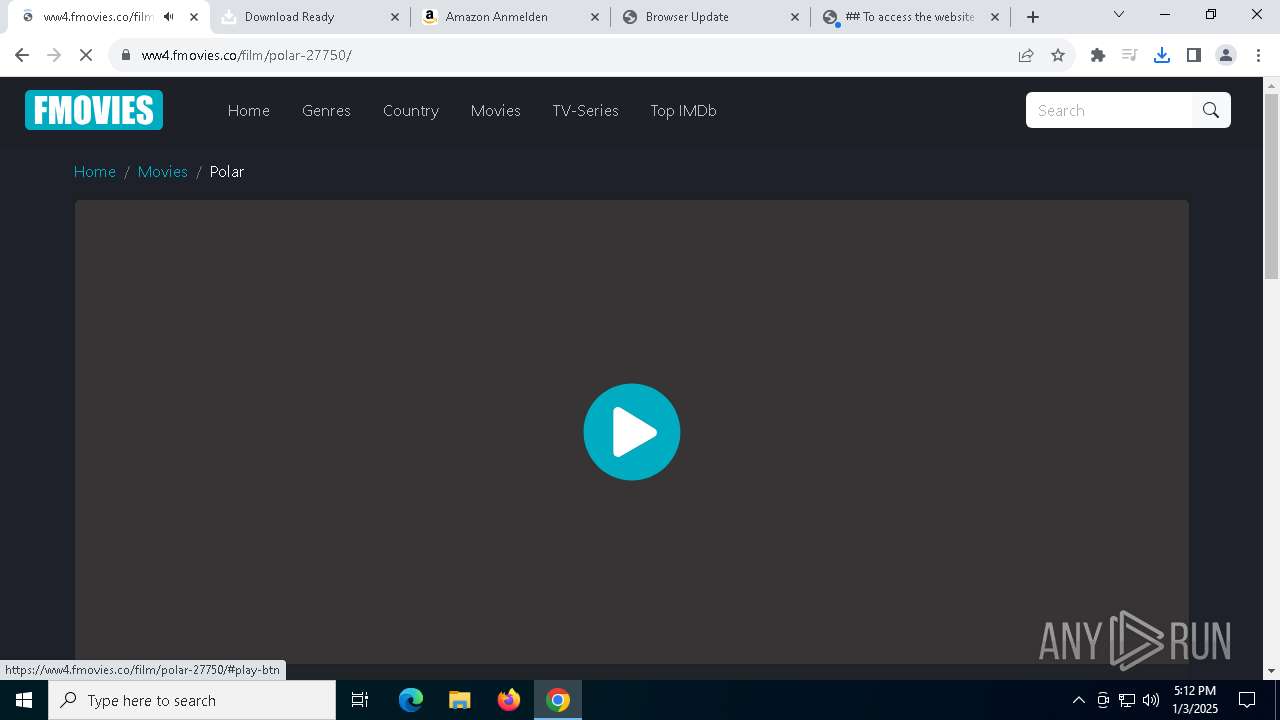Click Chrome icon in taskbar
The width and height of the screenshot is (1280, 720).
[x=558, y=700]
